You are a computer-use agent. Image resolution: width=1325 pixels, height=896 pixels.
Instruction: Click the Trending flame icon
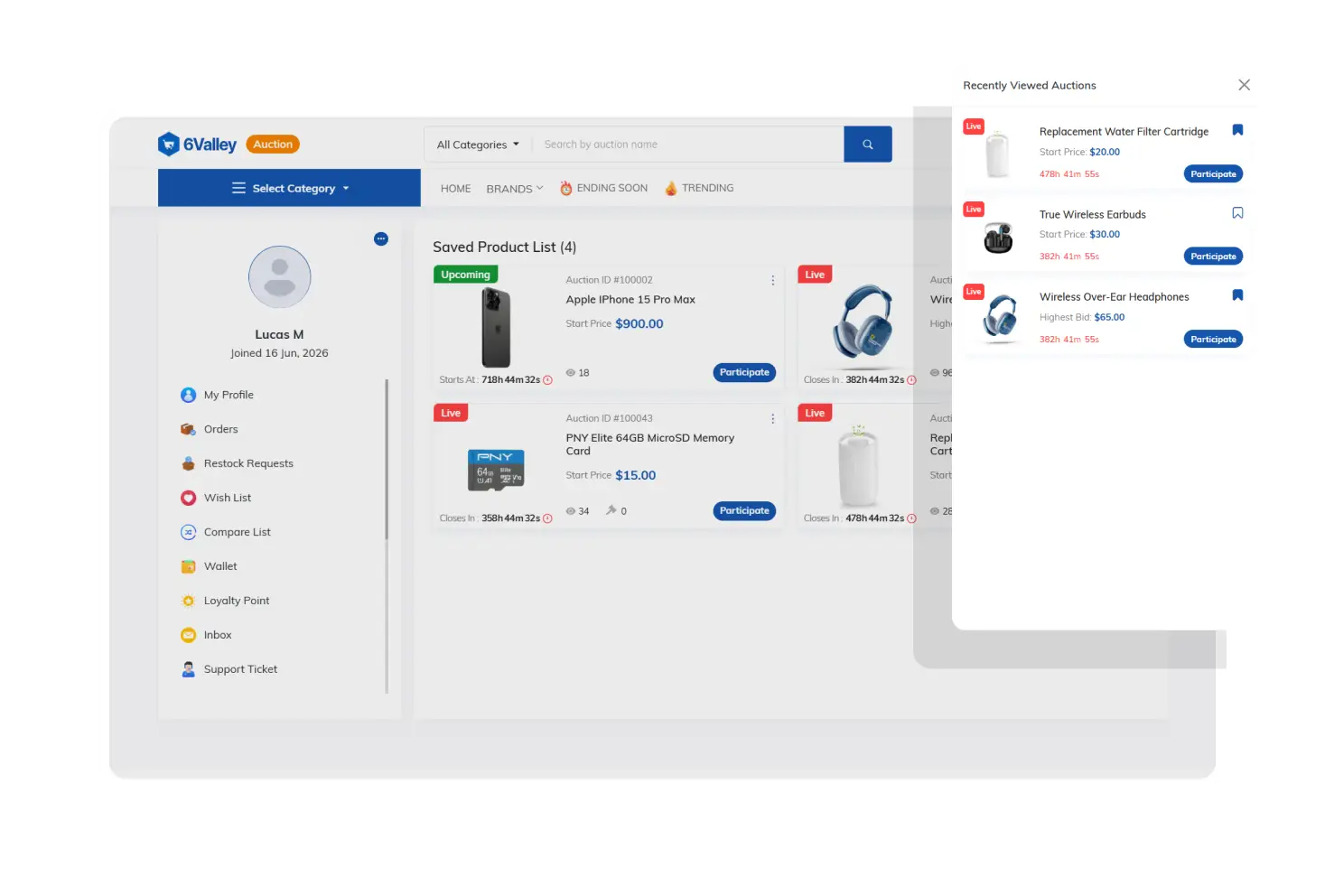pos(671,188)
